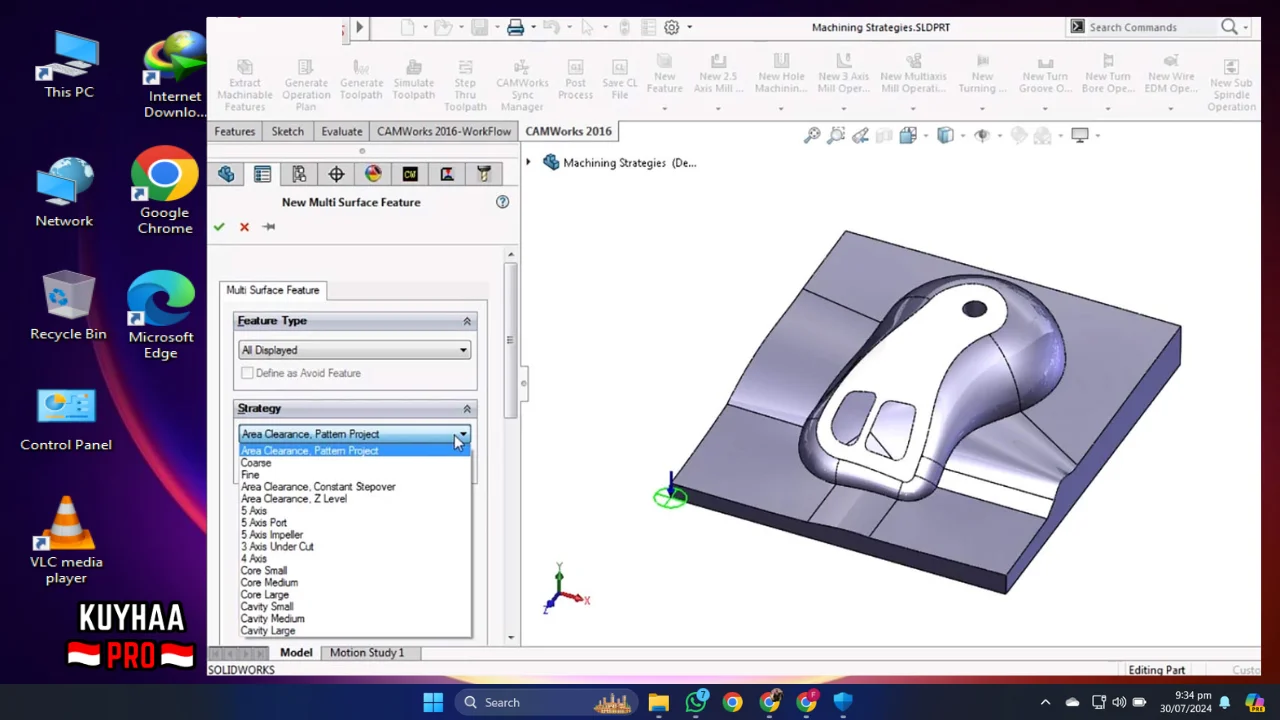Open the Options gear icon
The width and height of the screenshot is (1280, 720).
pyautogui.click(x=672, y=27)
